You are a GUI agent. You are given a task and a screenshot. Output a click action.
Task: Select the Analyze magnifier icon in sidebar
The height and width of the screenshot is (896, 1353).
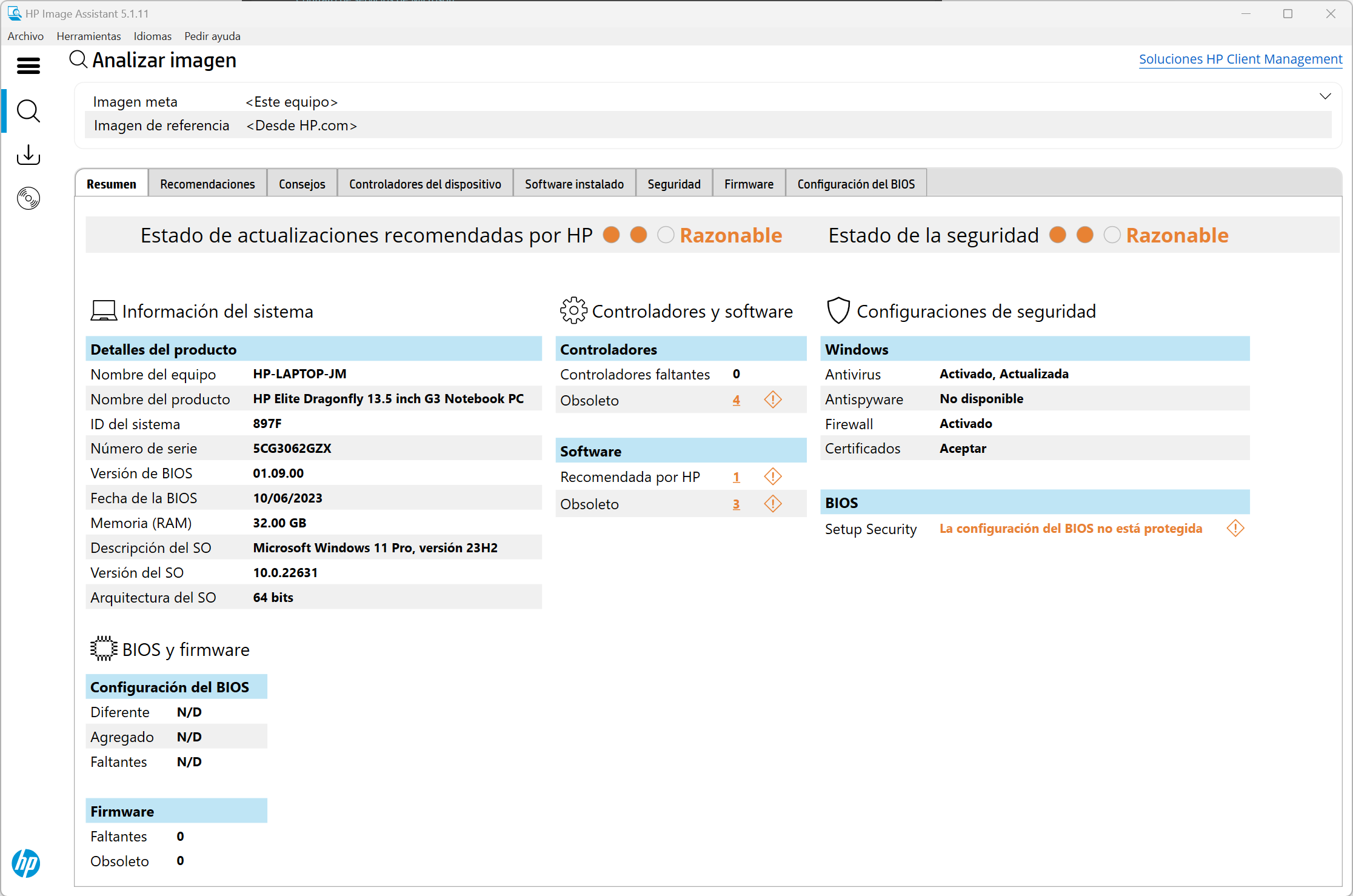pos(28,111)
